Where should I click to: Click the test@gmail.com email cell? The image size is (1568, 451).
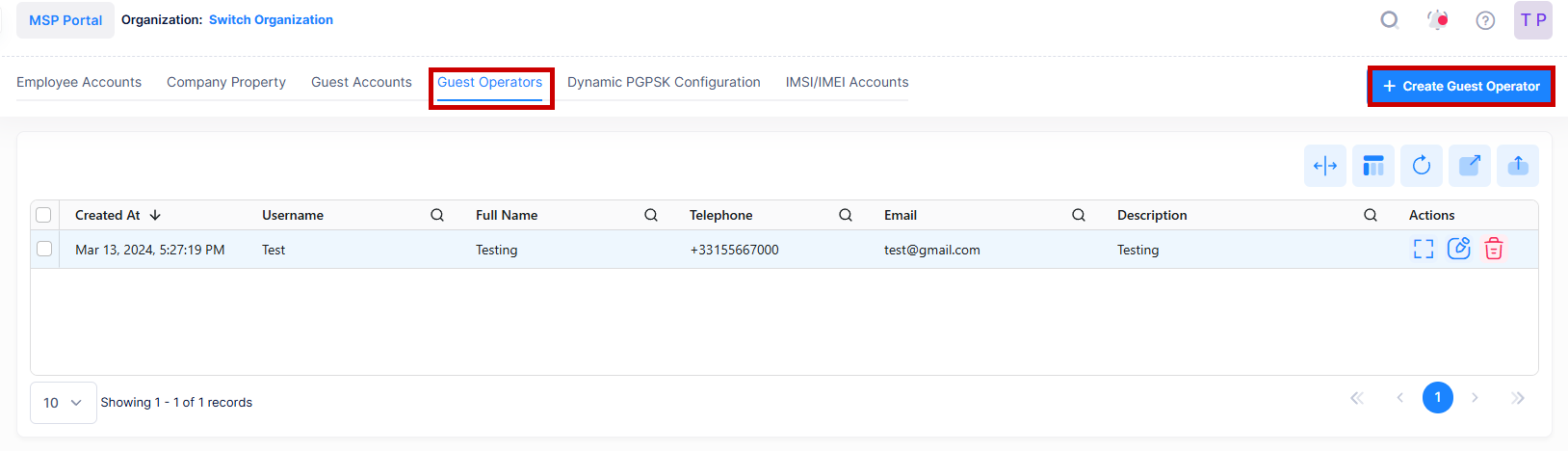(932, 250)
